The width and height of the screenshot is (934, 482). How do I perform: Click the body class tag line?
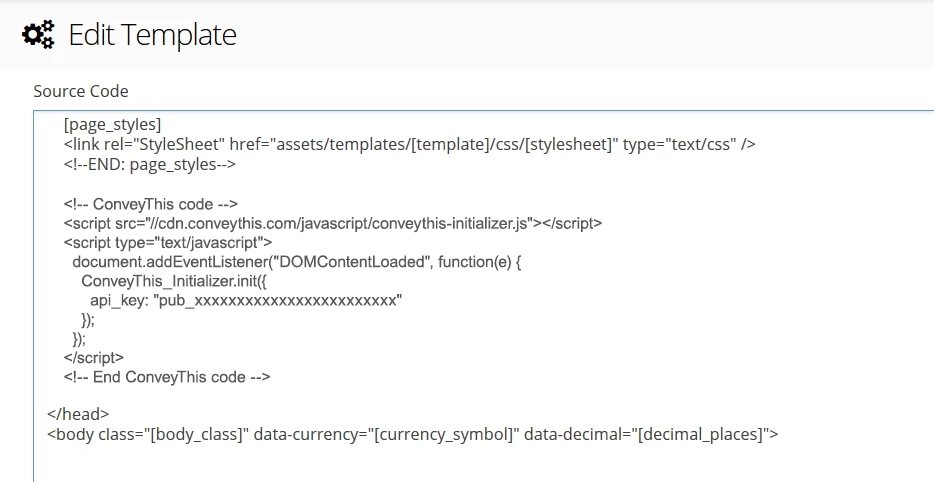[x=412, y=434]
